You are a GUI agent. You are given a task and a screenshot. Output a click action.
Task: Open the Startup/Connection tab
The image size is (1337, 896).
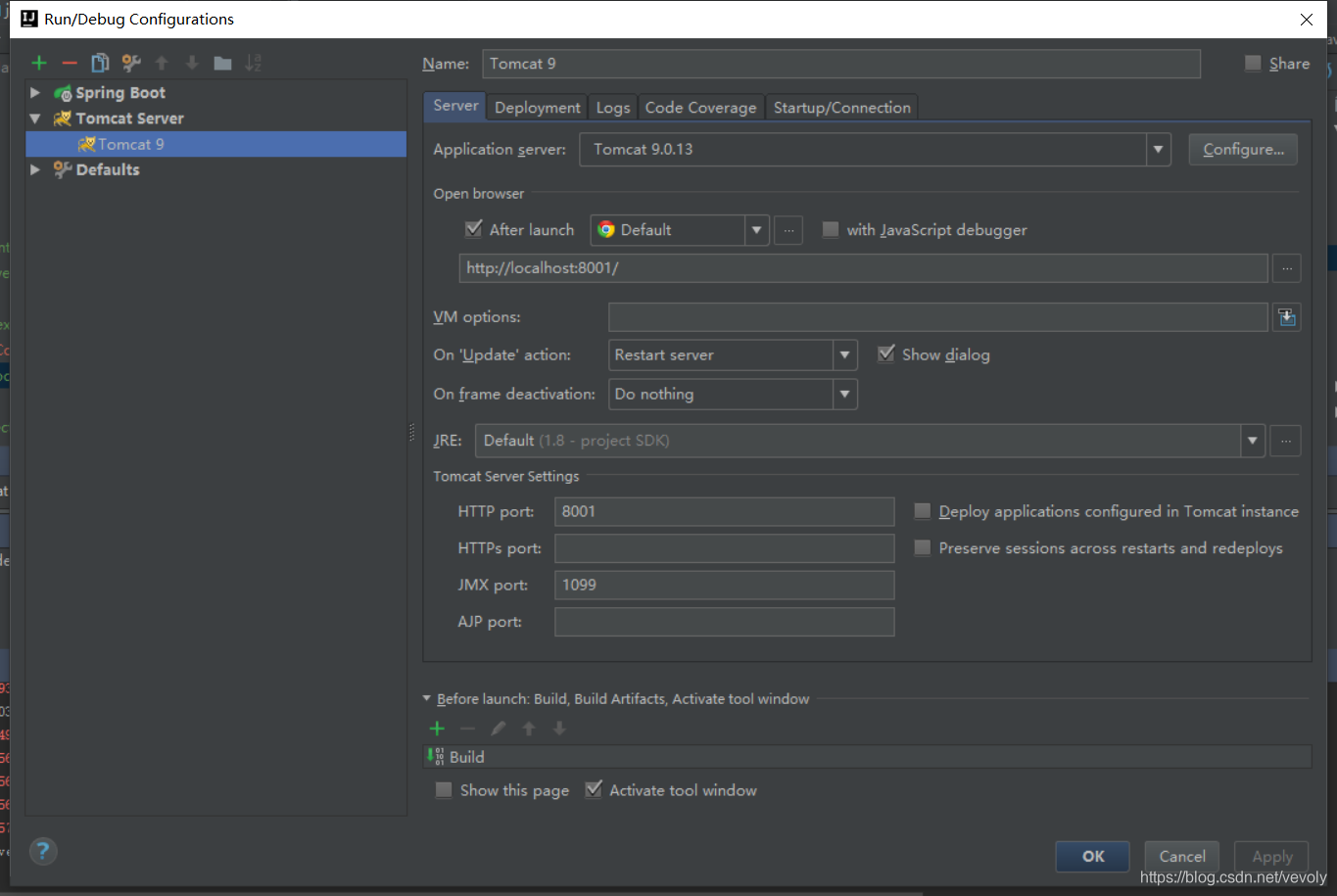842,108
